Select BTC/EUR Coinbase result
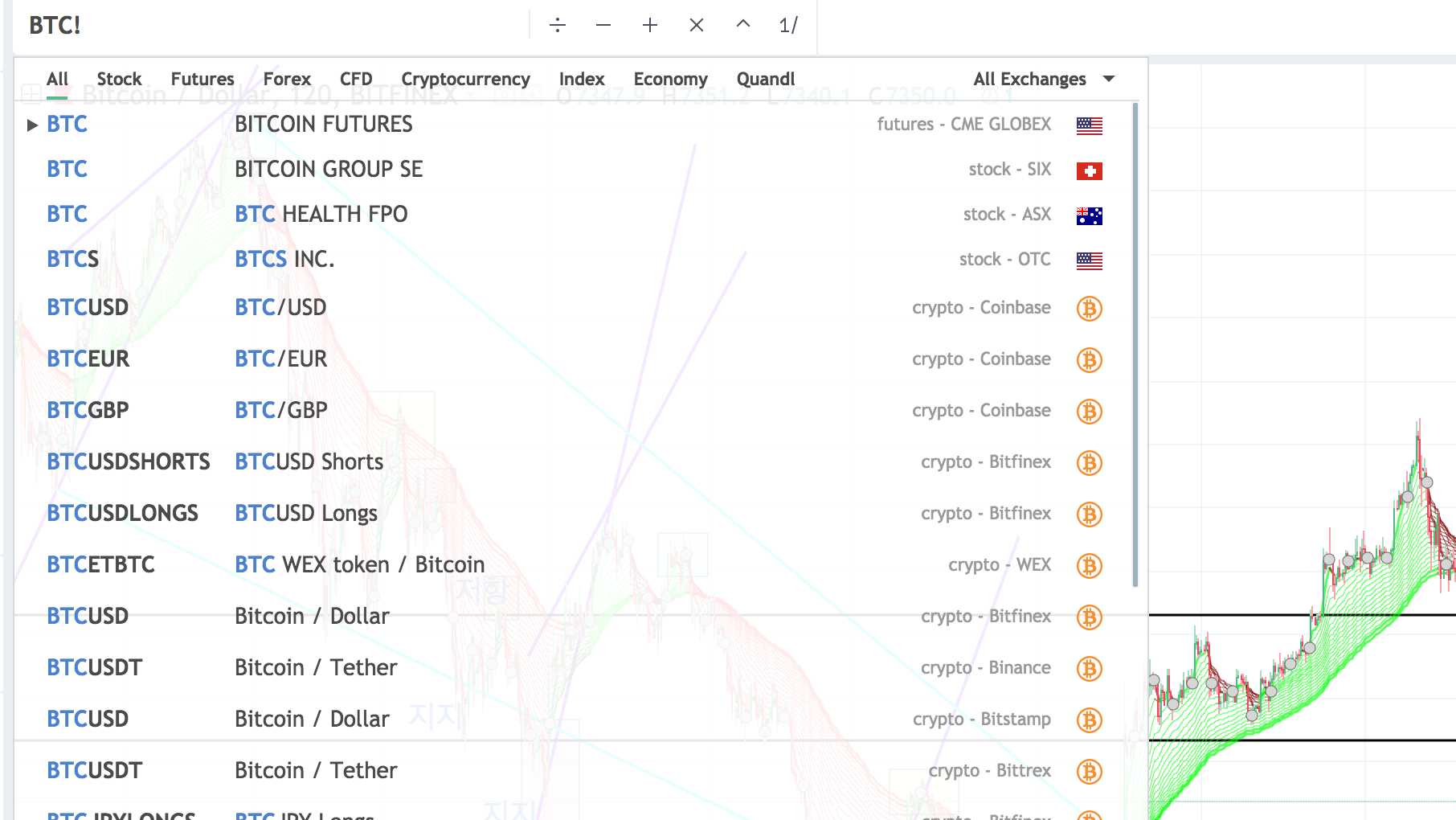1456x820 pixels. tap(574, 359)
